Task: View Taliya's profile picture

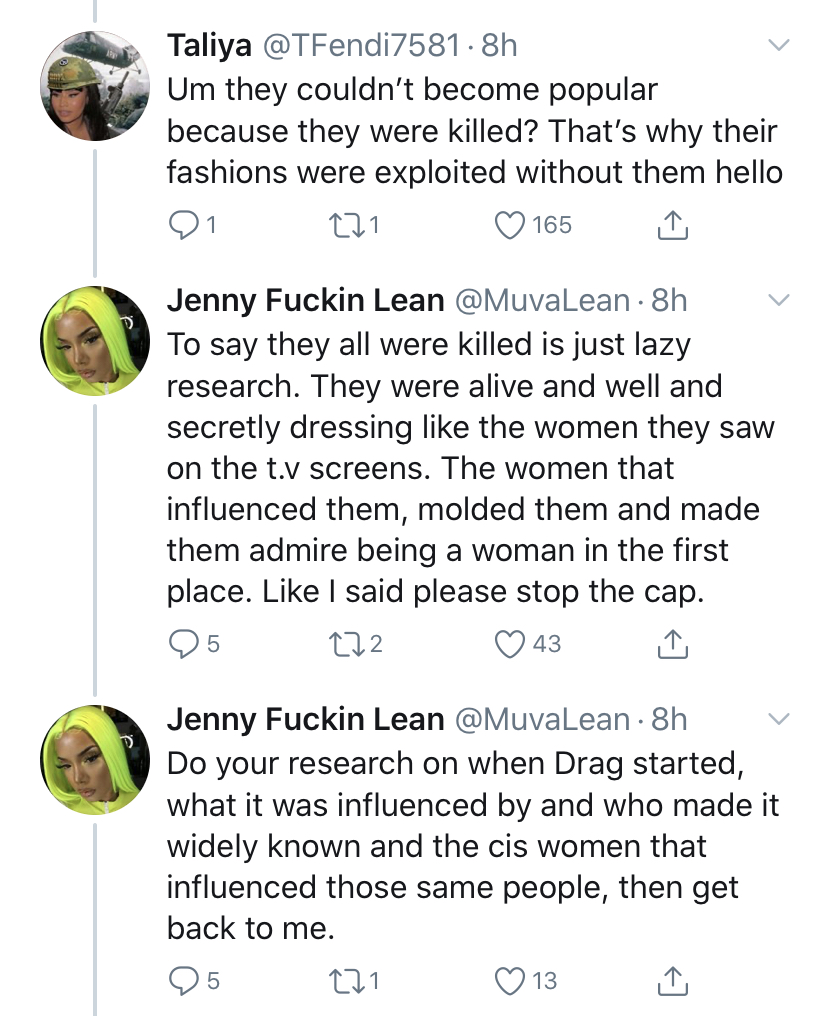Action: point(95,86)
